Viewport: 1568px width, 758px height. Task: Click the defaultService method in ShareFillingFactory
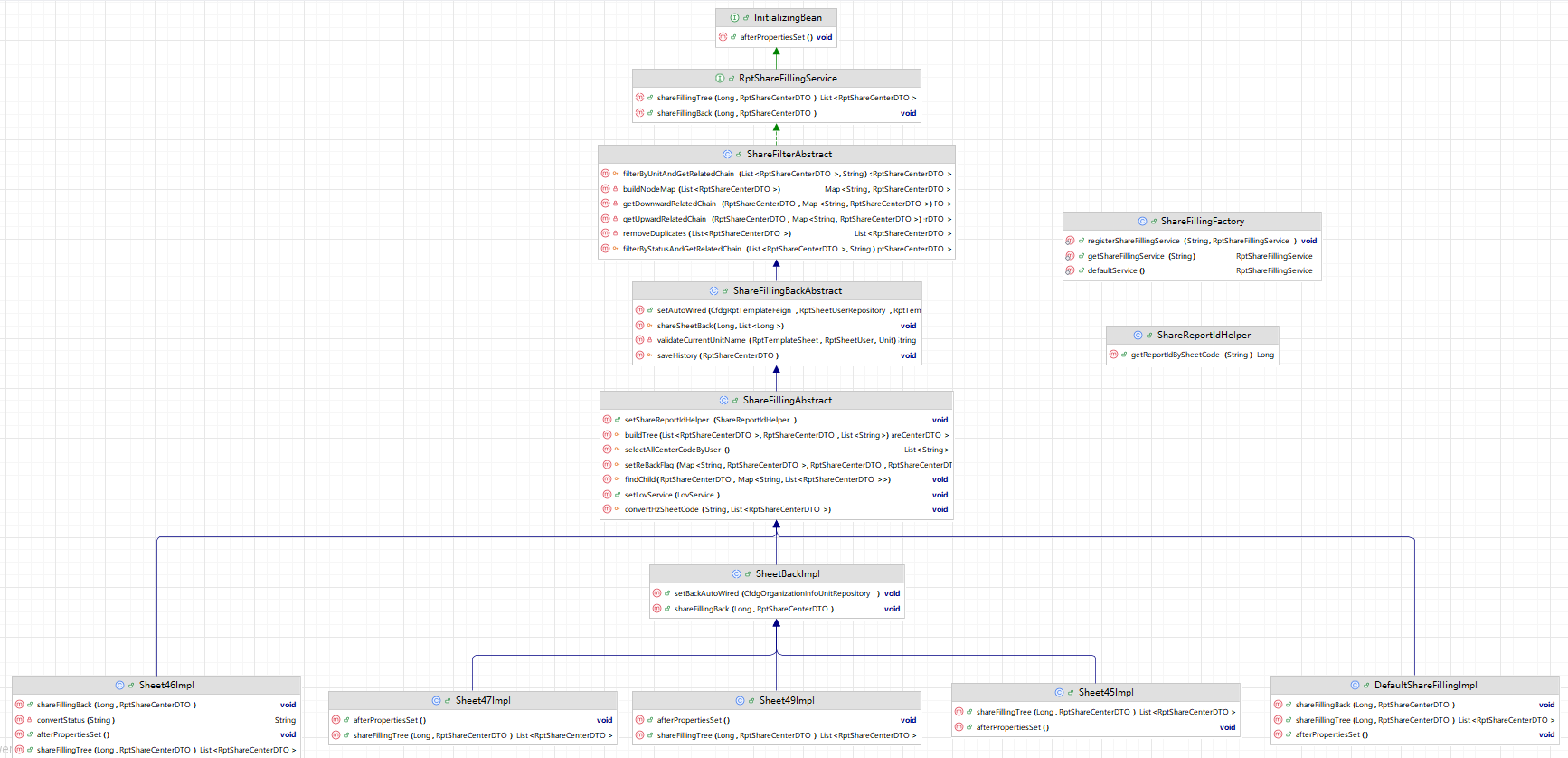[x=1116, y=270]
